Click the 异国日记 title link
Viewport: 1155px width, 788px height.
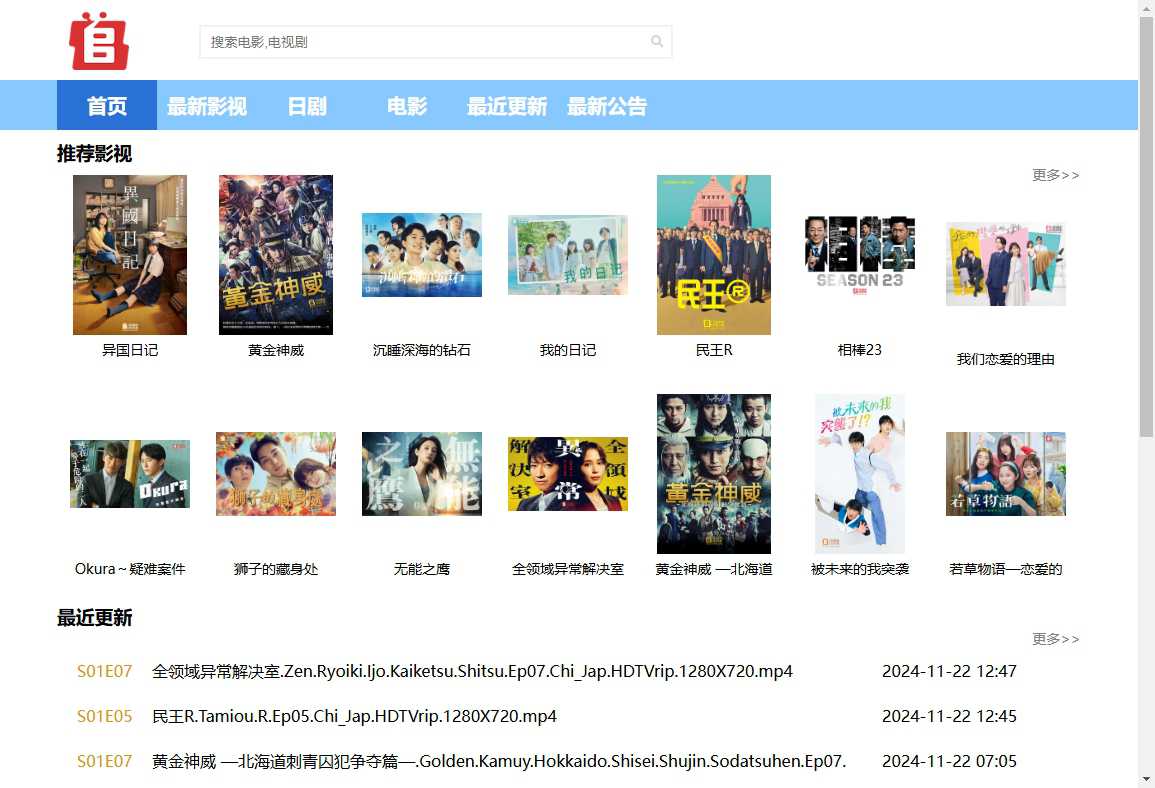click(130, 351)
